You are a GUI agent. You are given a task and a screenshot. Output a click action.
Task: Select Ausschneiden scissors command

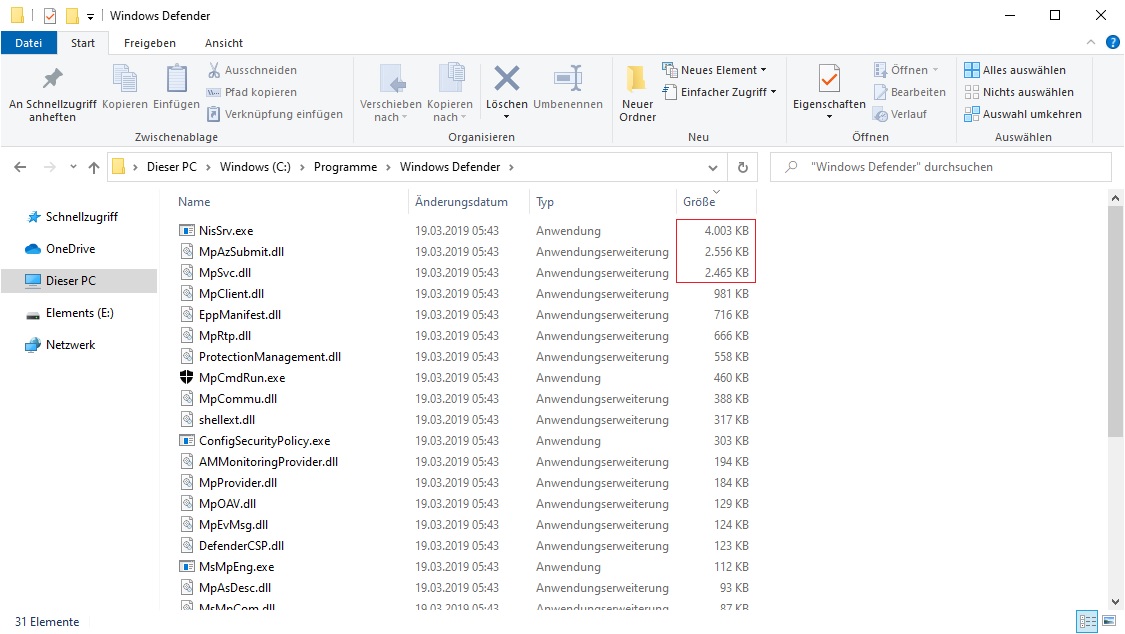(252, 70)
